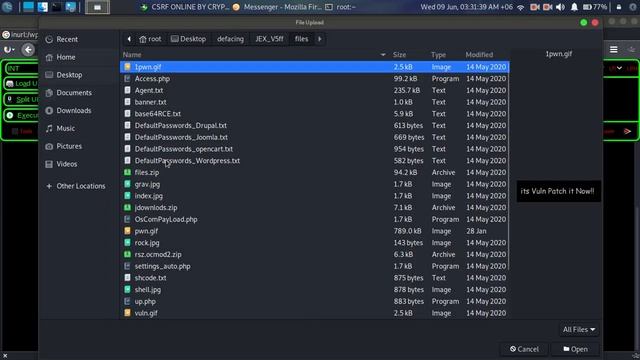Sort by Modified column header
The image size is (640, 360).
(480, 55)
